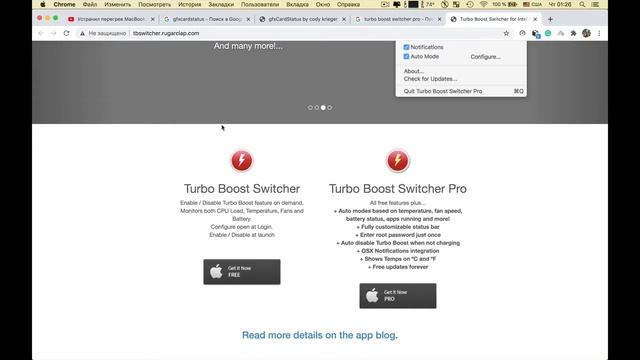Open the США input source menu
Screen dimensions: 640x360
point(533,4)
